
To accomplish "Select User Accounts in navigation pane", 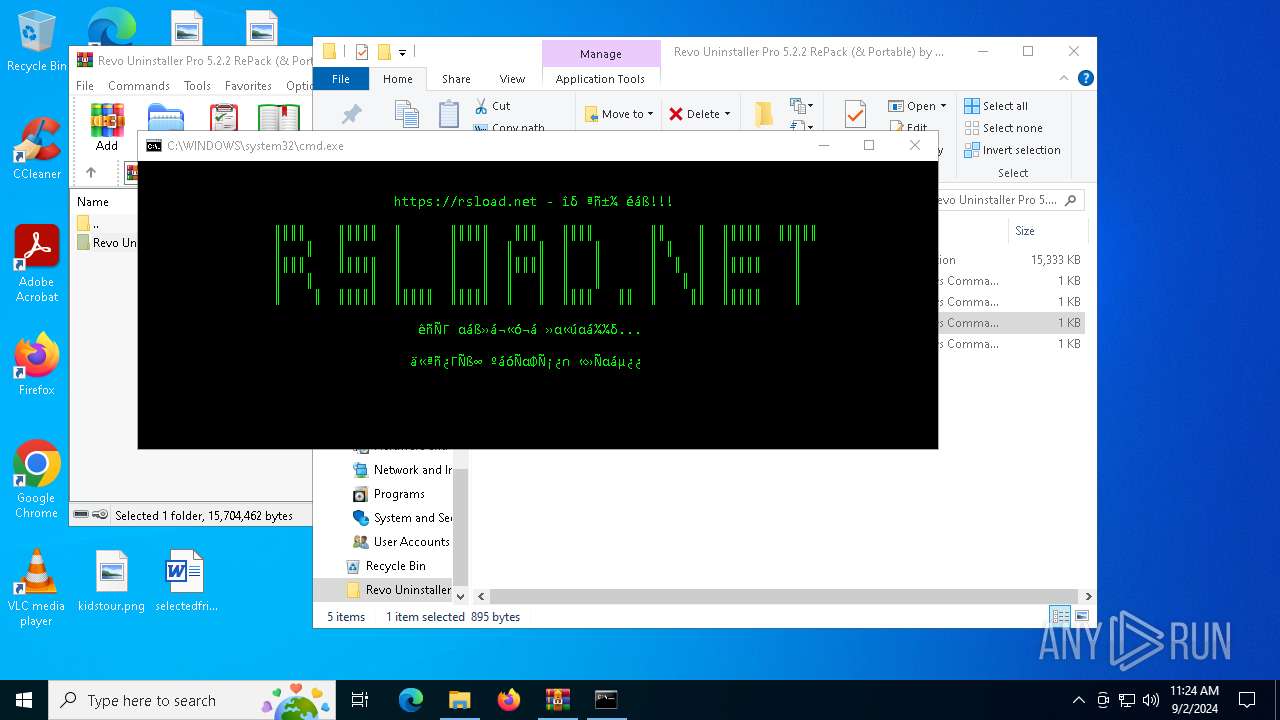I will click(402, 542).
